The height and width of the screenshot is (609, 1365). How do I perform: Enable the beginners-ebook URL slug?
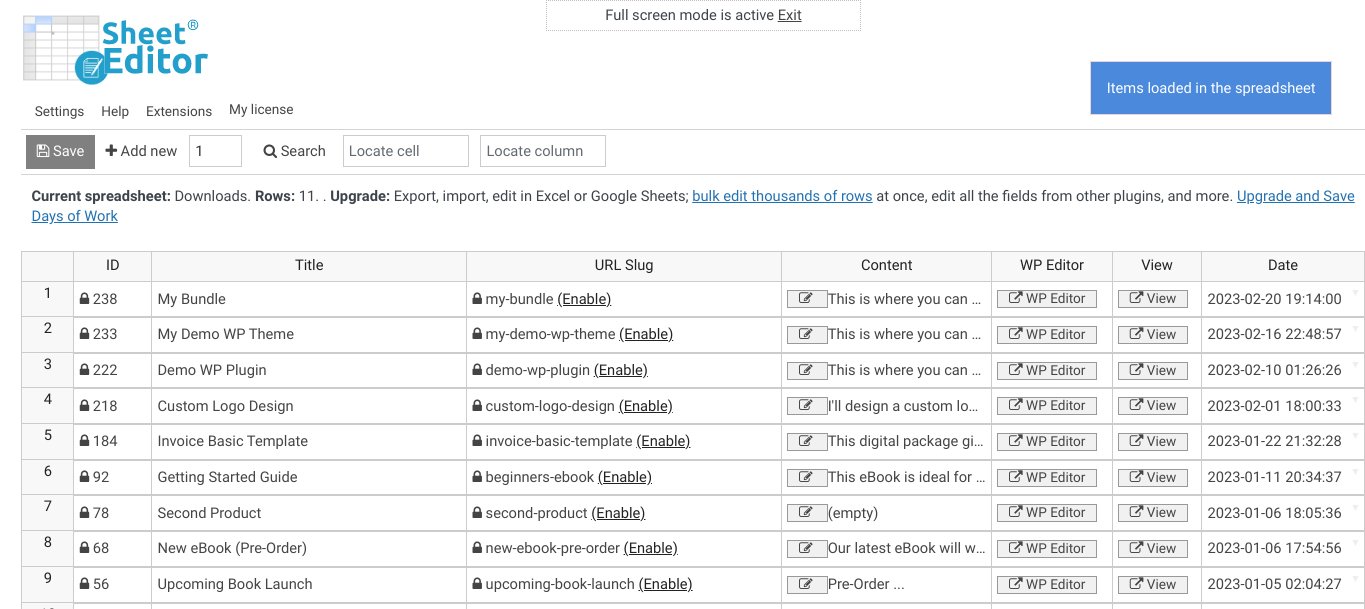625,477
